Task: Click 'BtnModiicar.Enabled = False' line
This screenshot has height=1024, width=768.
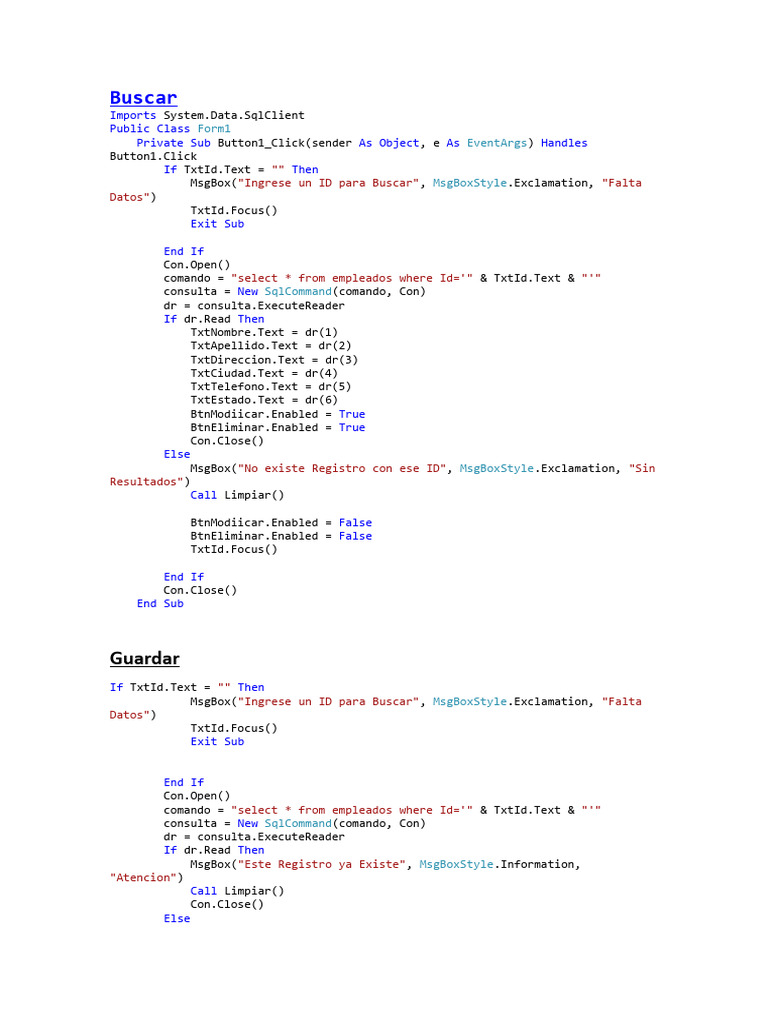Action: (281, 522)
